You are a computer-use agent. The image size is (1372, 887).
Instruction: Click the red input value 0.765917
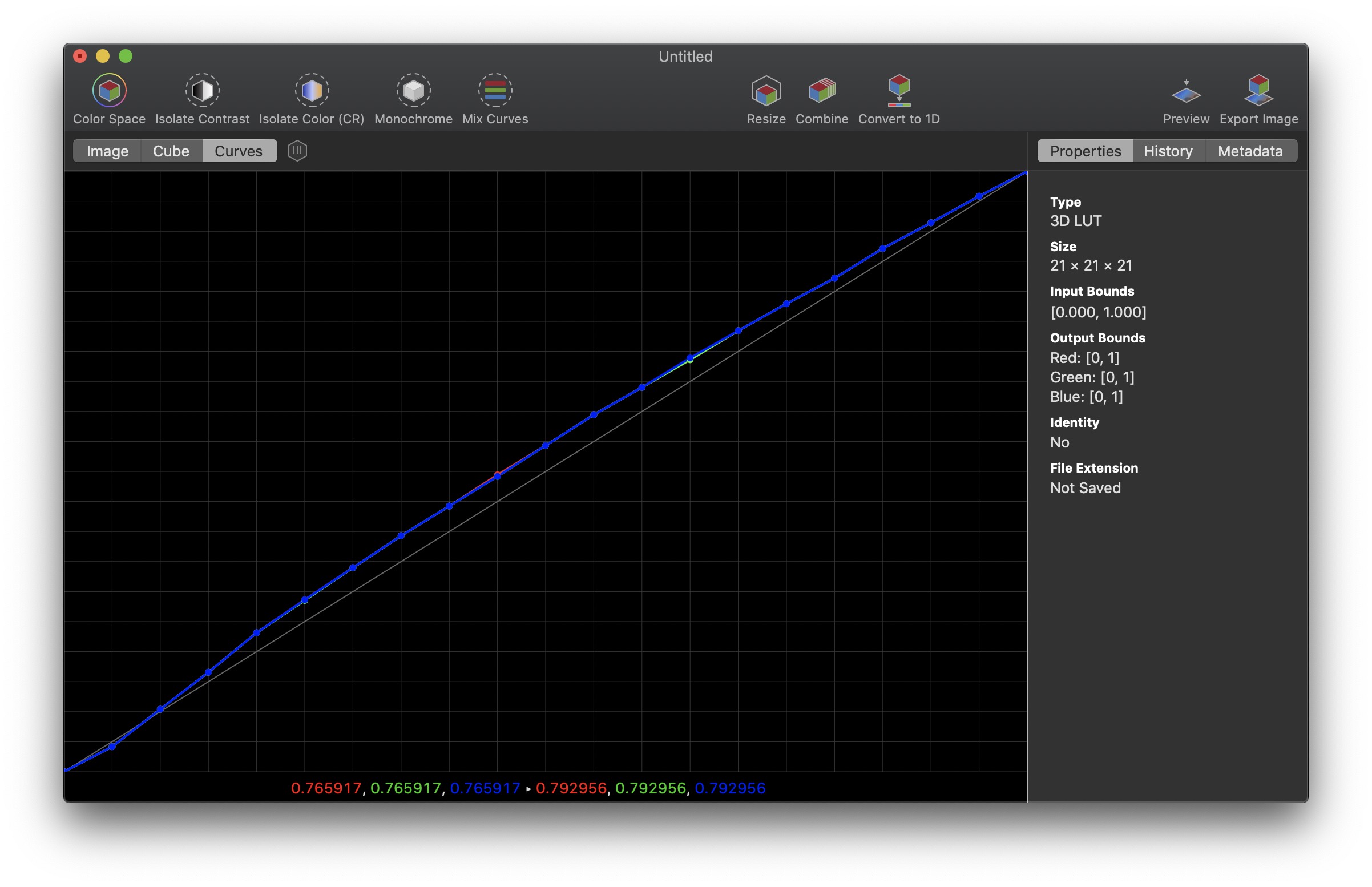326,788
